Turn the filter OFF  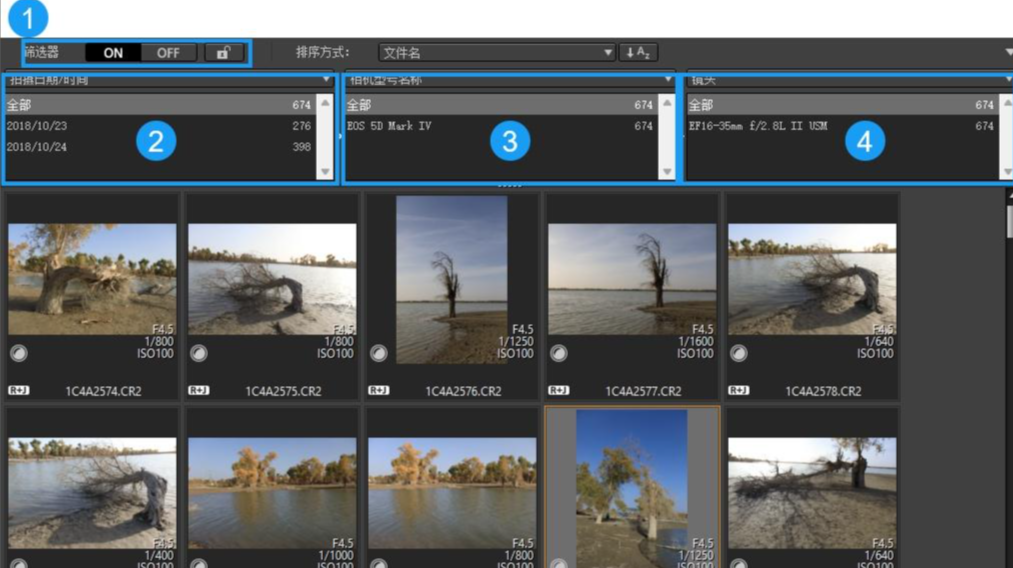[168, 53]
